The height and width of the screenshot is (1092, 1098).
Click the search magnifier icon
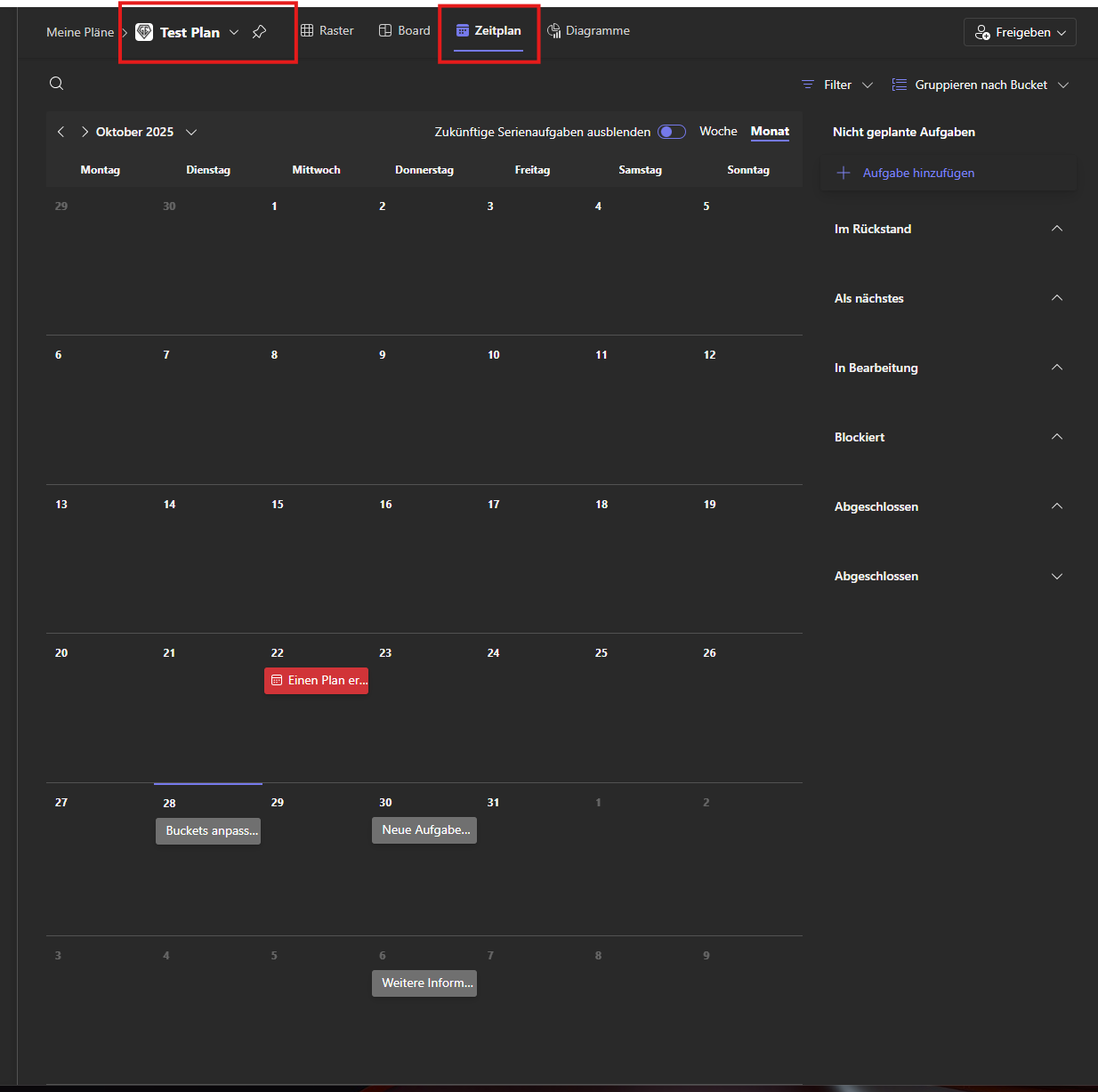point(56,84)
